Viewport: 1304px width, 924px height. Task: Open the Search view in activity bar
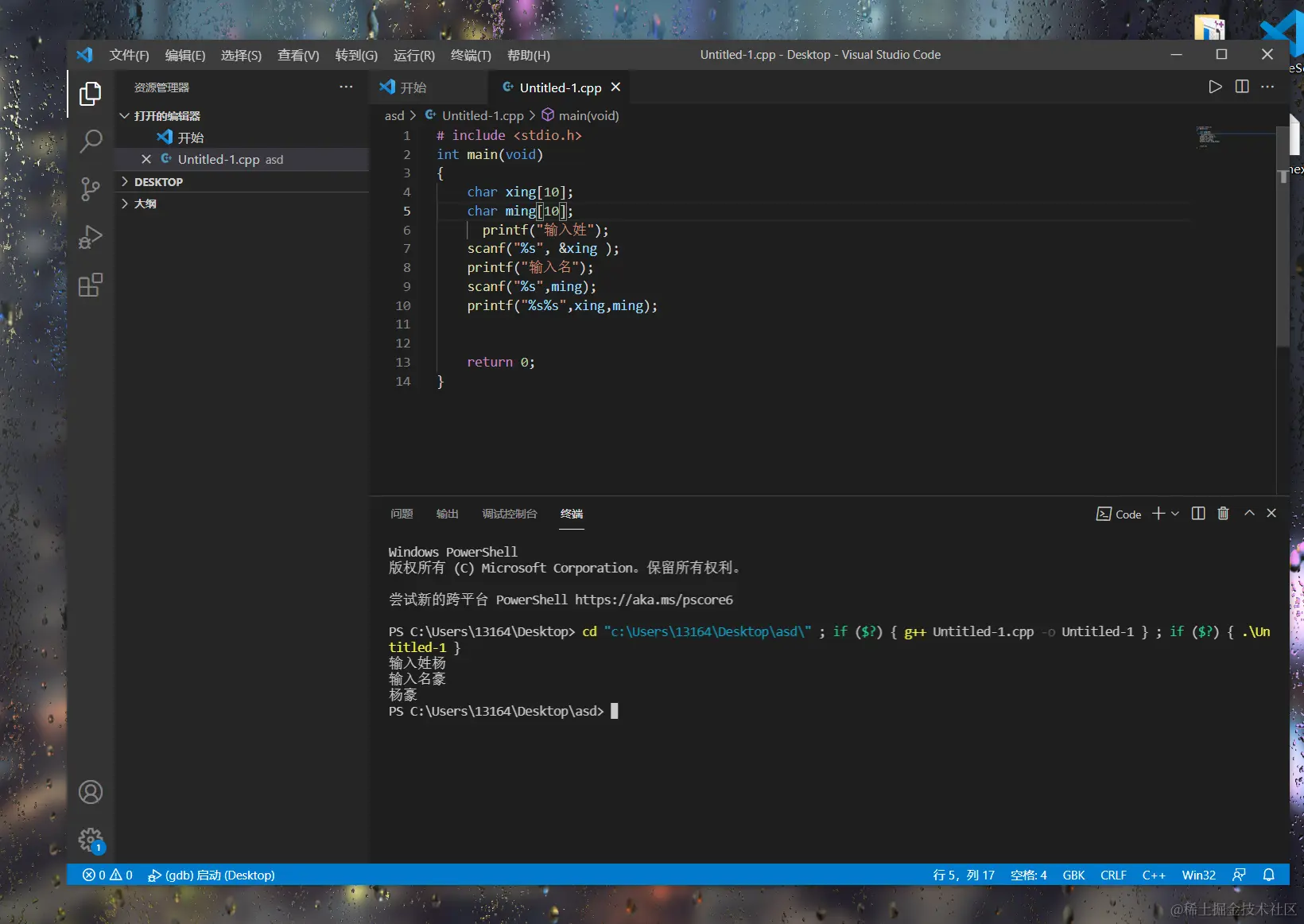pyautogui.click(x=91, y=142)
